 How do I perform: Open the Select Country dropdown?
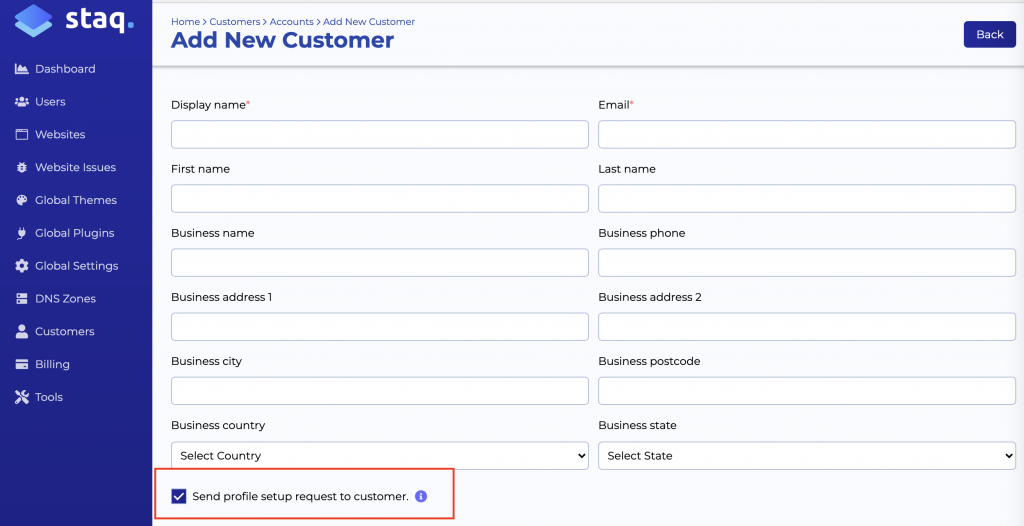point(379,455)
